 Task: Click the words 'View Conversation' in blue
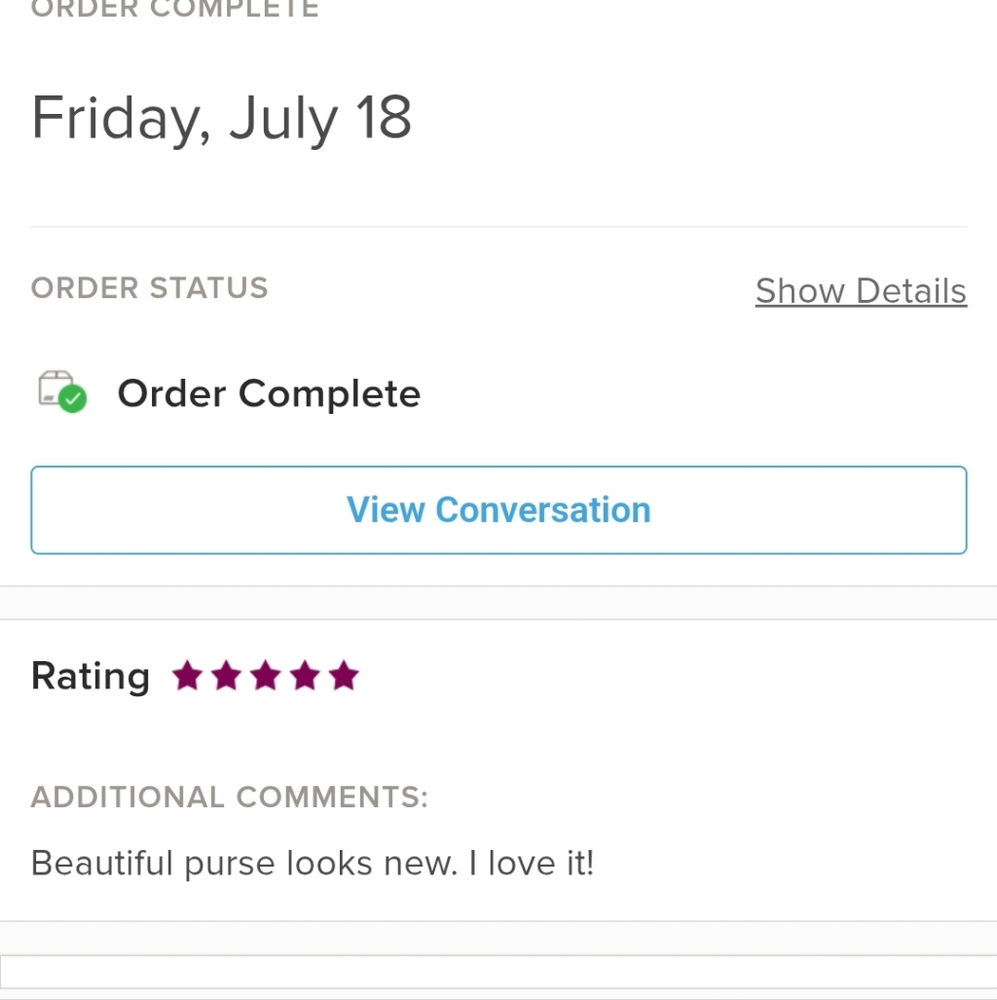(499, 510)
